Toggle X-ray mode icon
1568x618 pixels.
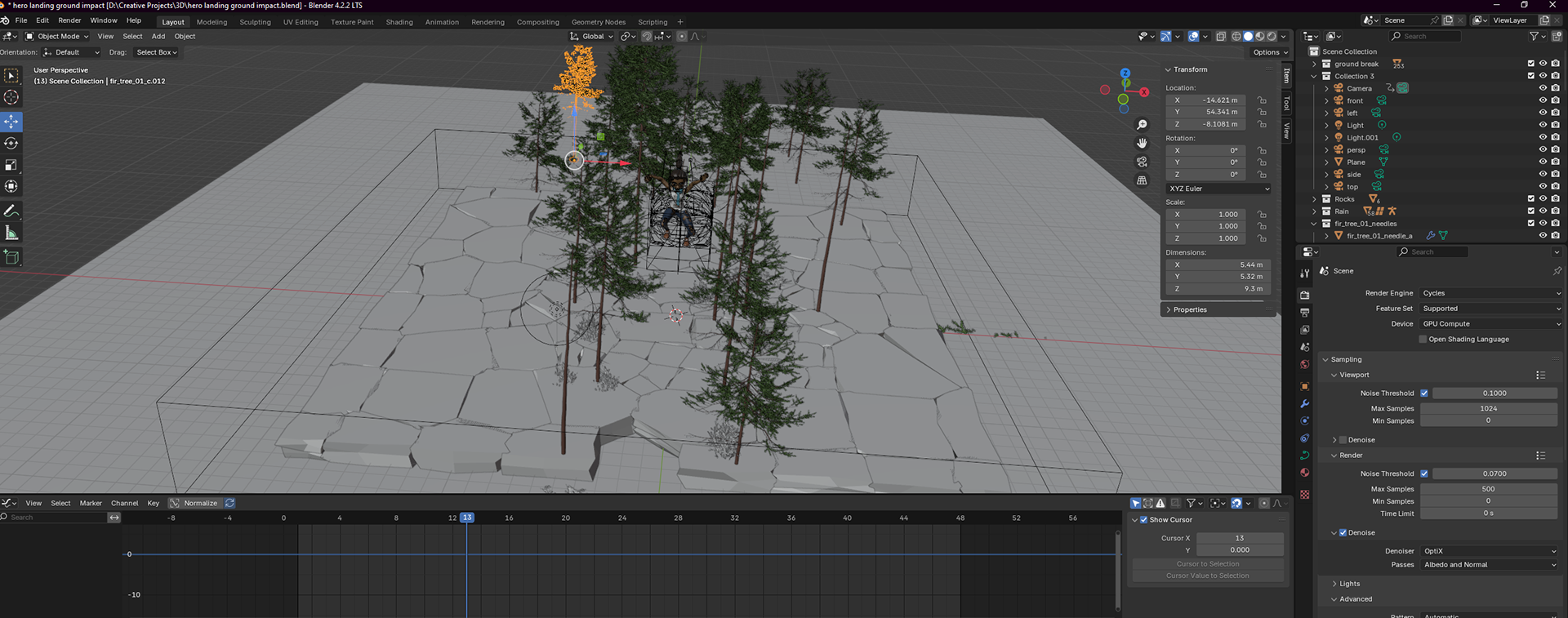pos(1220,36)
